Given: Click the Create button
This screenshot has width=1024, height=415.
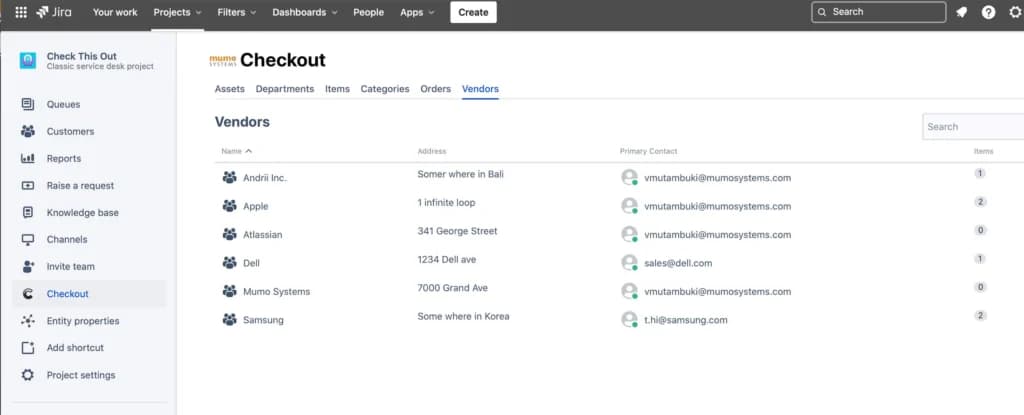Looking at the screenshot, I should pyautogui.click(x=473, y=12).
